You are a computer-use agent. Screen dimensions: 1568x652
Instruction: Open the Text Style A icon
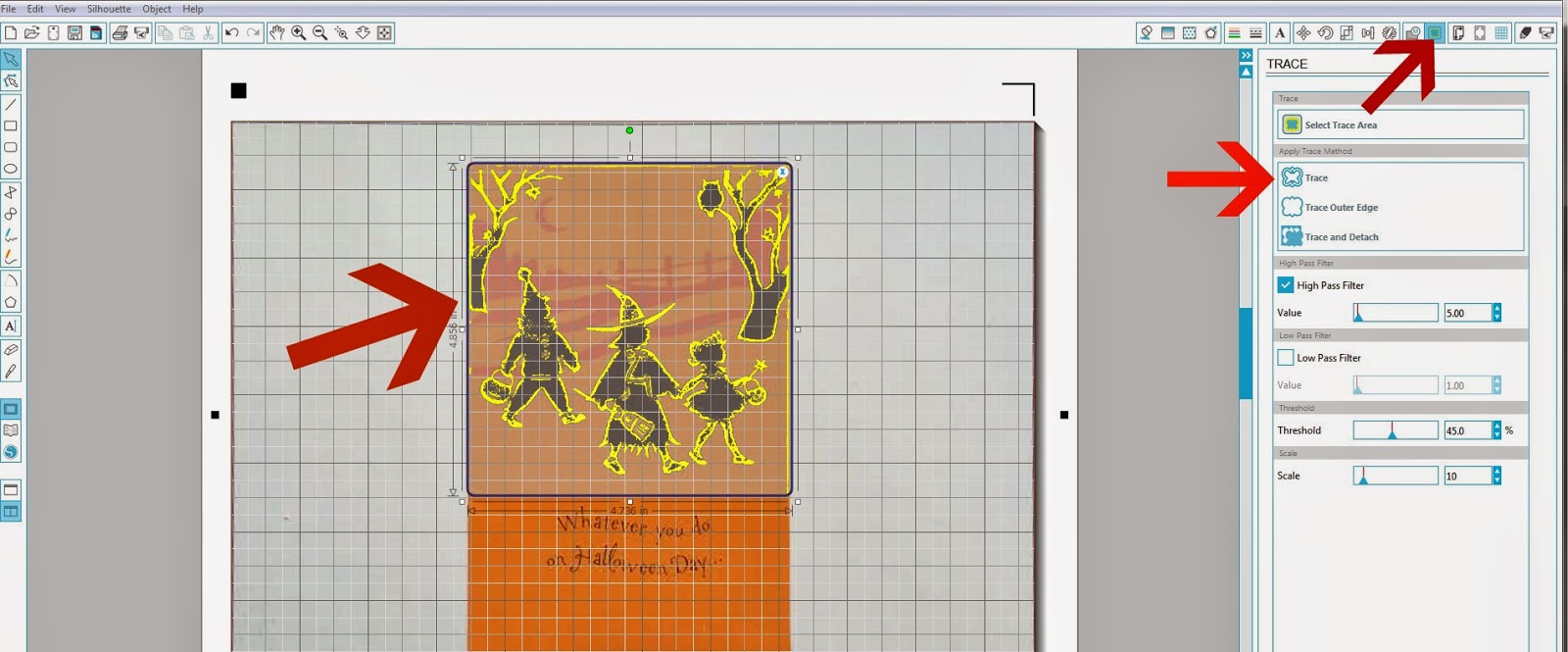[x=1280, y=32]
